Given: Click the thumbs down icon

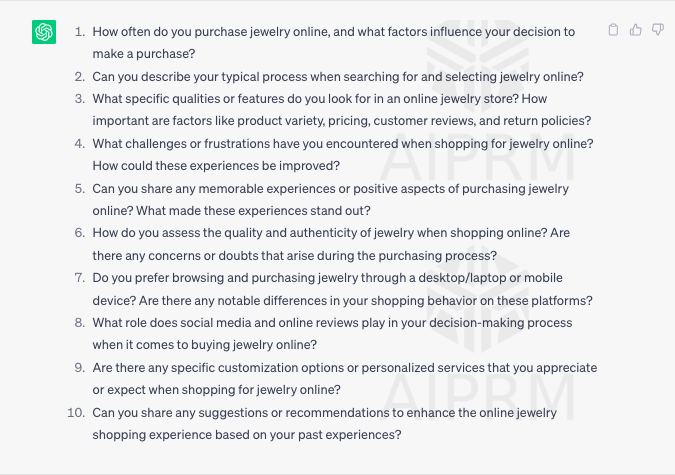Looking at the screenshot, I should (658, 30).
